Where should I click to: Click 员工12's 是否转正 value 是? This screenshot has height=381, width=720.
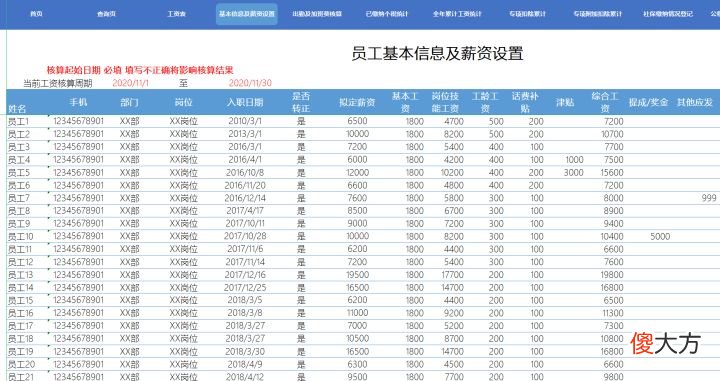(x=301, y=262)
